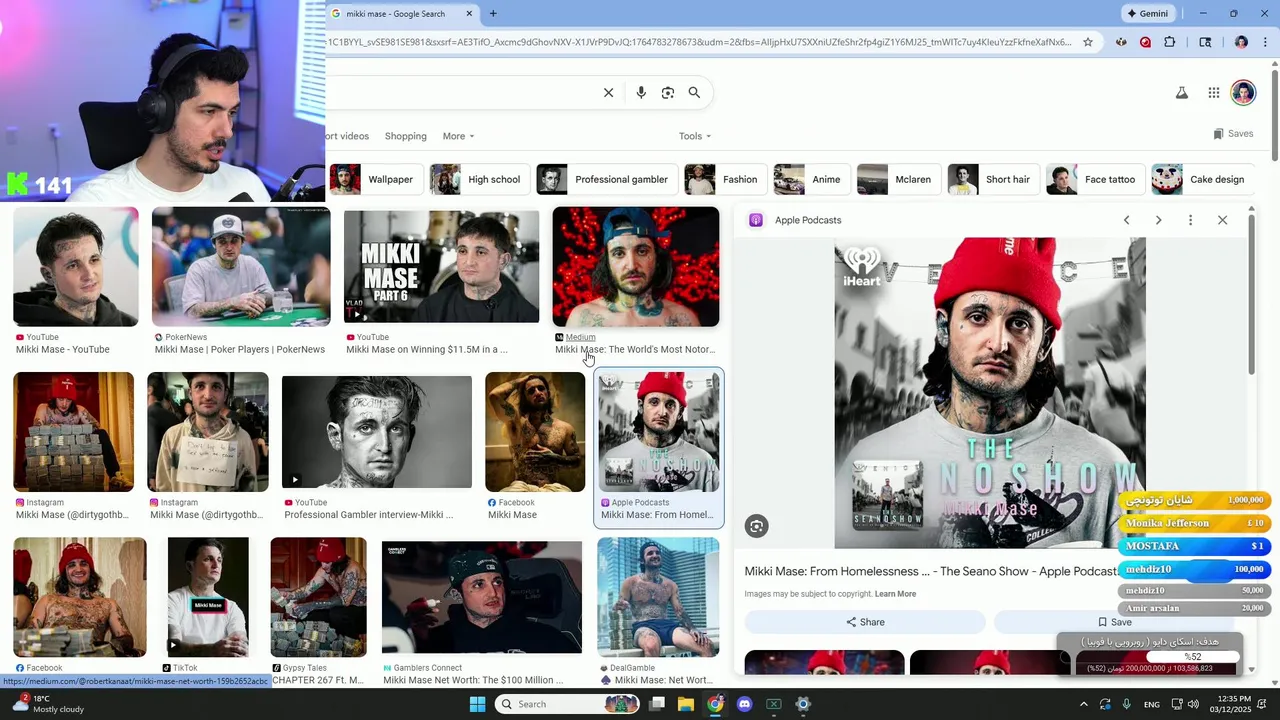Open Chrome's three-dot menu
The width and height of the screenshot is (1280, 720).
click(1265, 42)
